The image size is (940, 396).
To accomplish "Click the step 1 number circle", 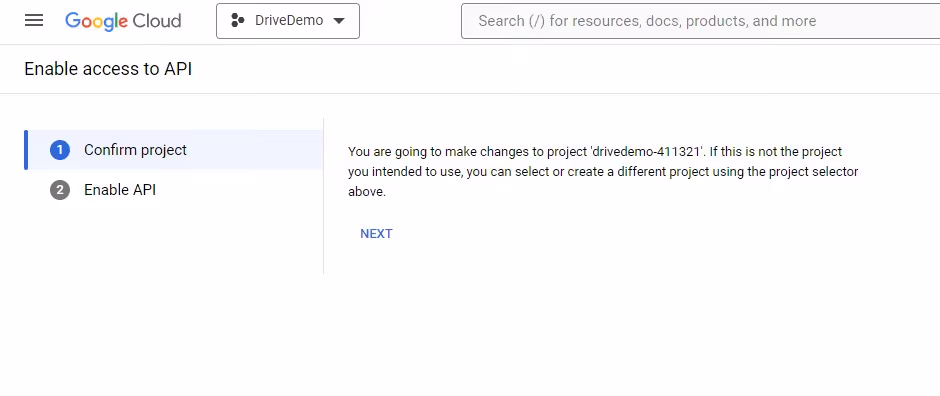I will (x=60, y=150).
